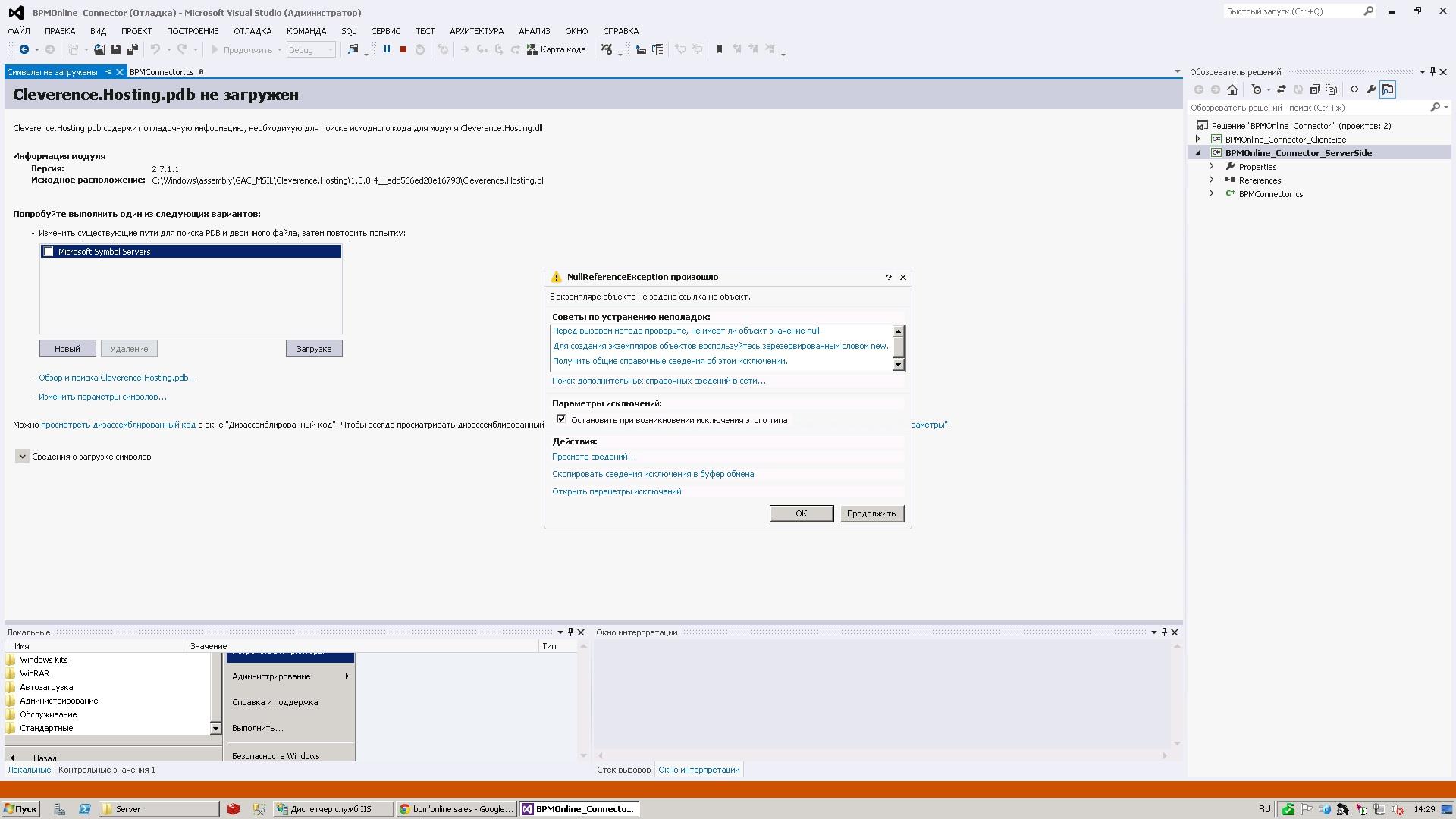
Task: Click the Обзор и поиск Cleverence.Hosting.pdb link
Action: pyautogui.click(x=118, y=378)
